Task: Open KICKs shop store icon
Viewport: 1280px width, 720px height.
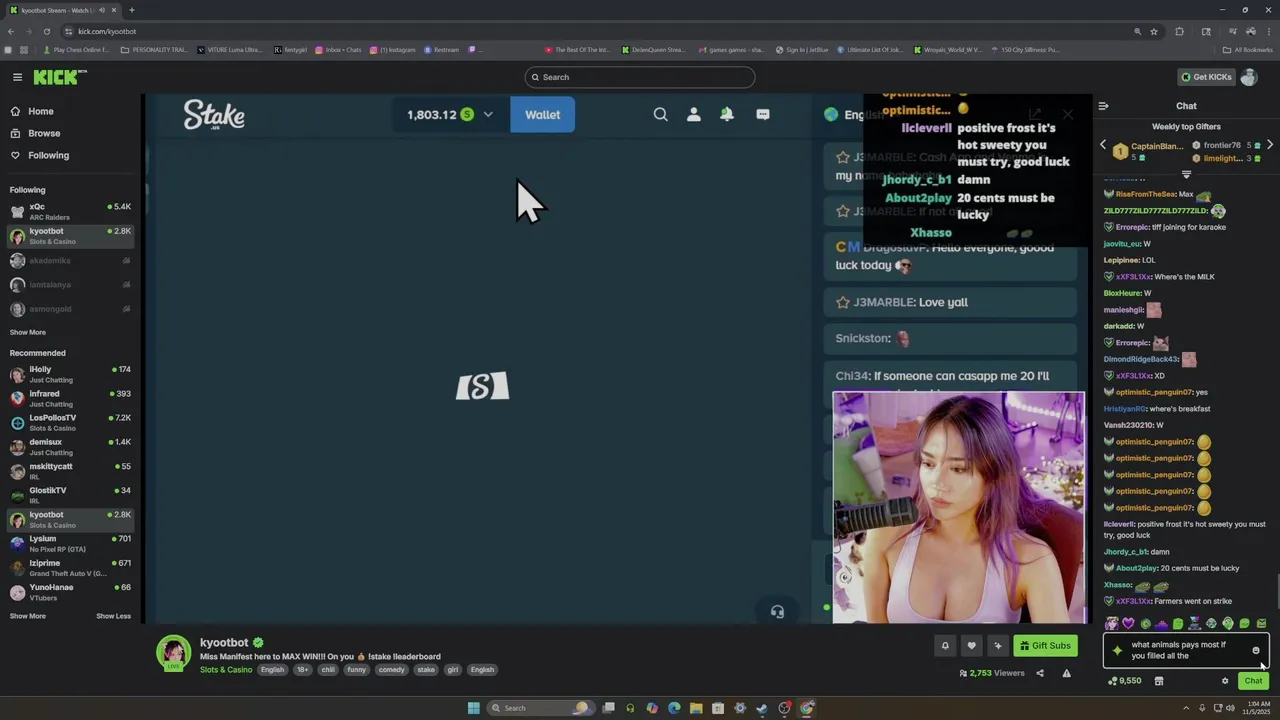Action: click(1159, 681)
